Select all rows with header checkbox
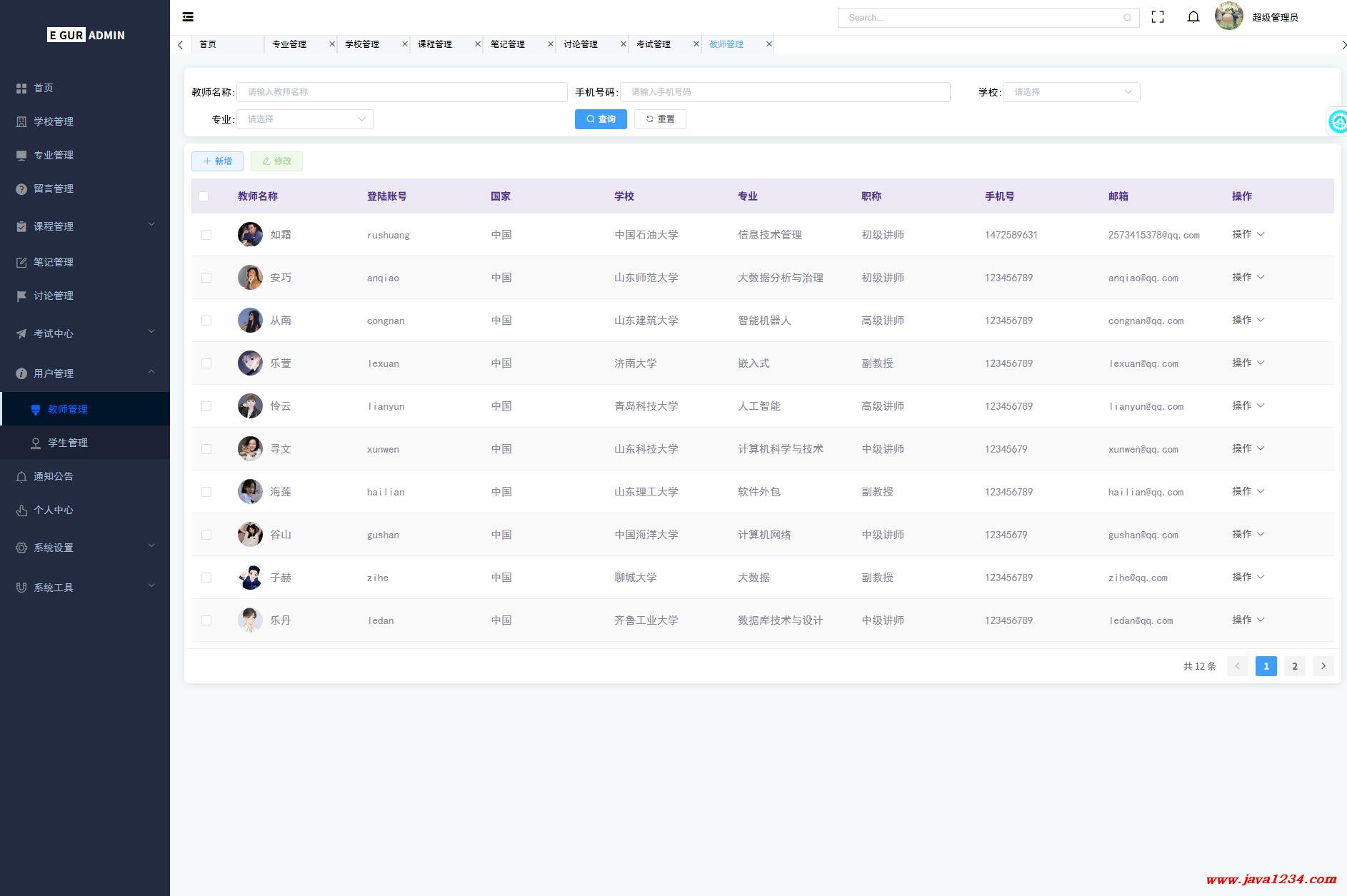 tap(204, 196)
